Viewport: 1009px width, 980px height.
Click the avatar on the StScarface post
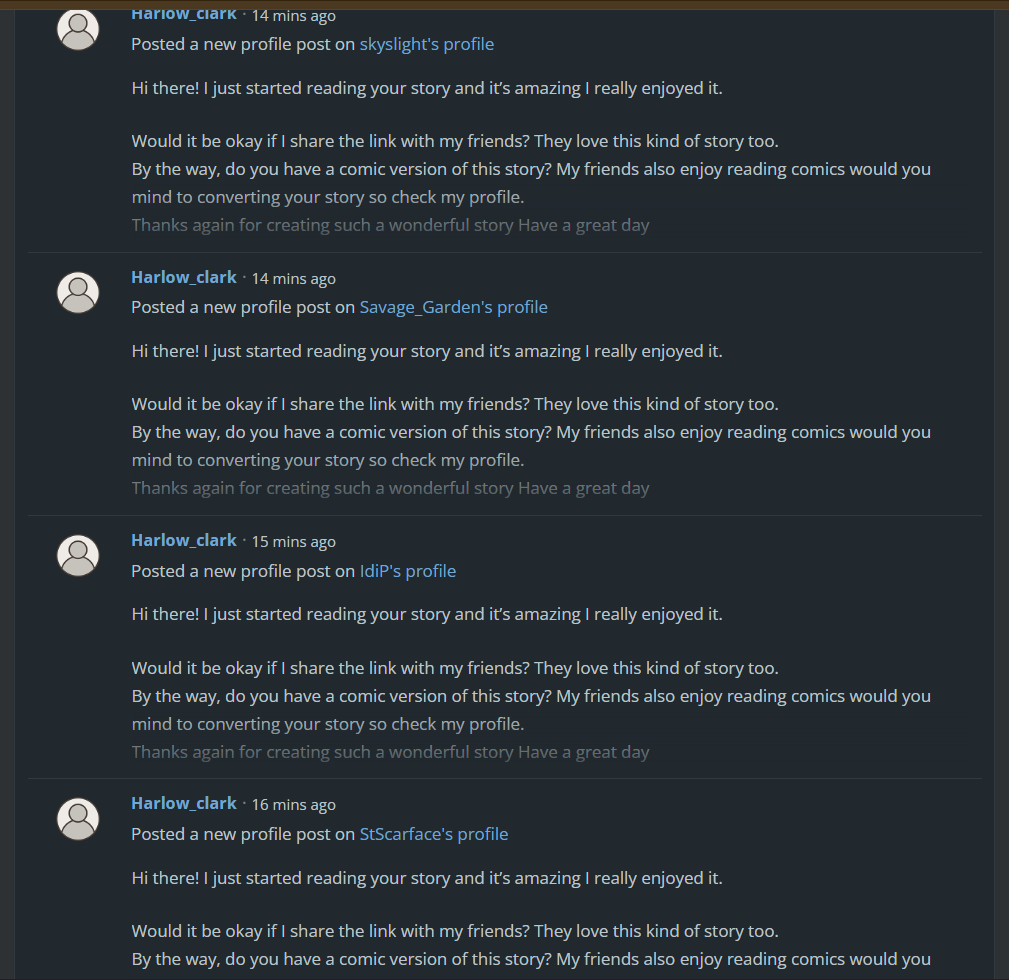(x=77, y=818)
